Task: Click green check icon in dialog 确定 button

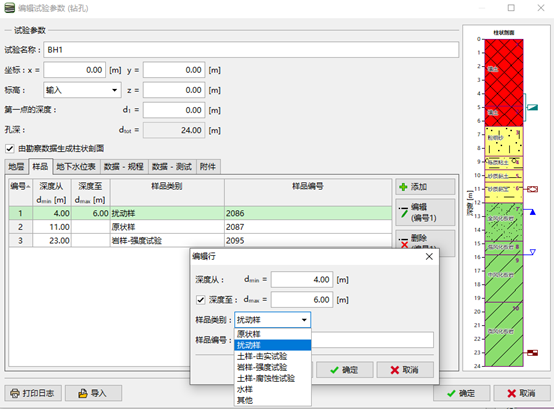Action: 334,370
